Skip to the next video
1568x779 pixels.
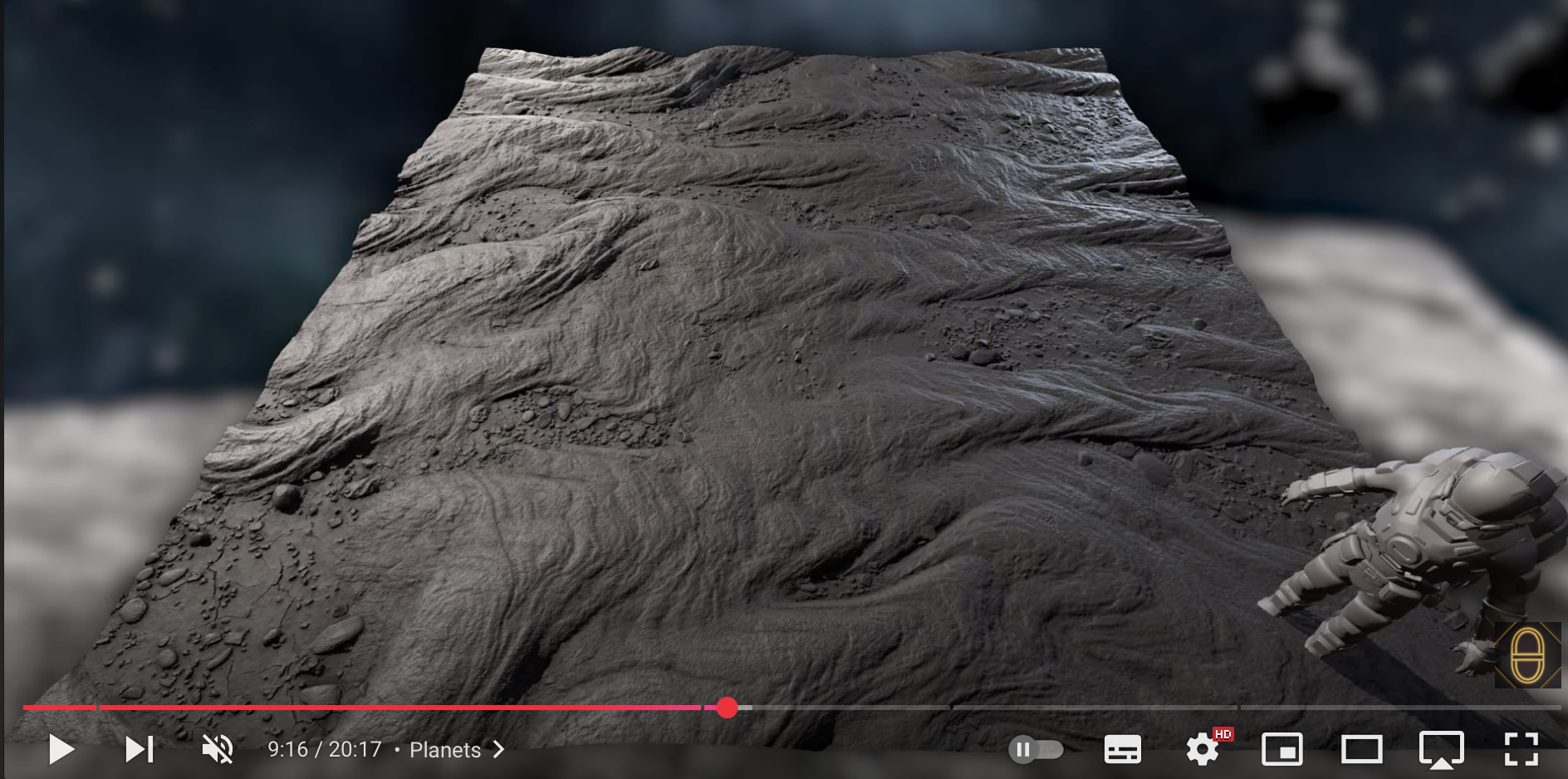pyautogui.click(x=139, y=749)
